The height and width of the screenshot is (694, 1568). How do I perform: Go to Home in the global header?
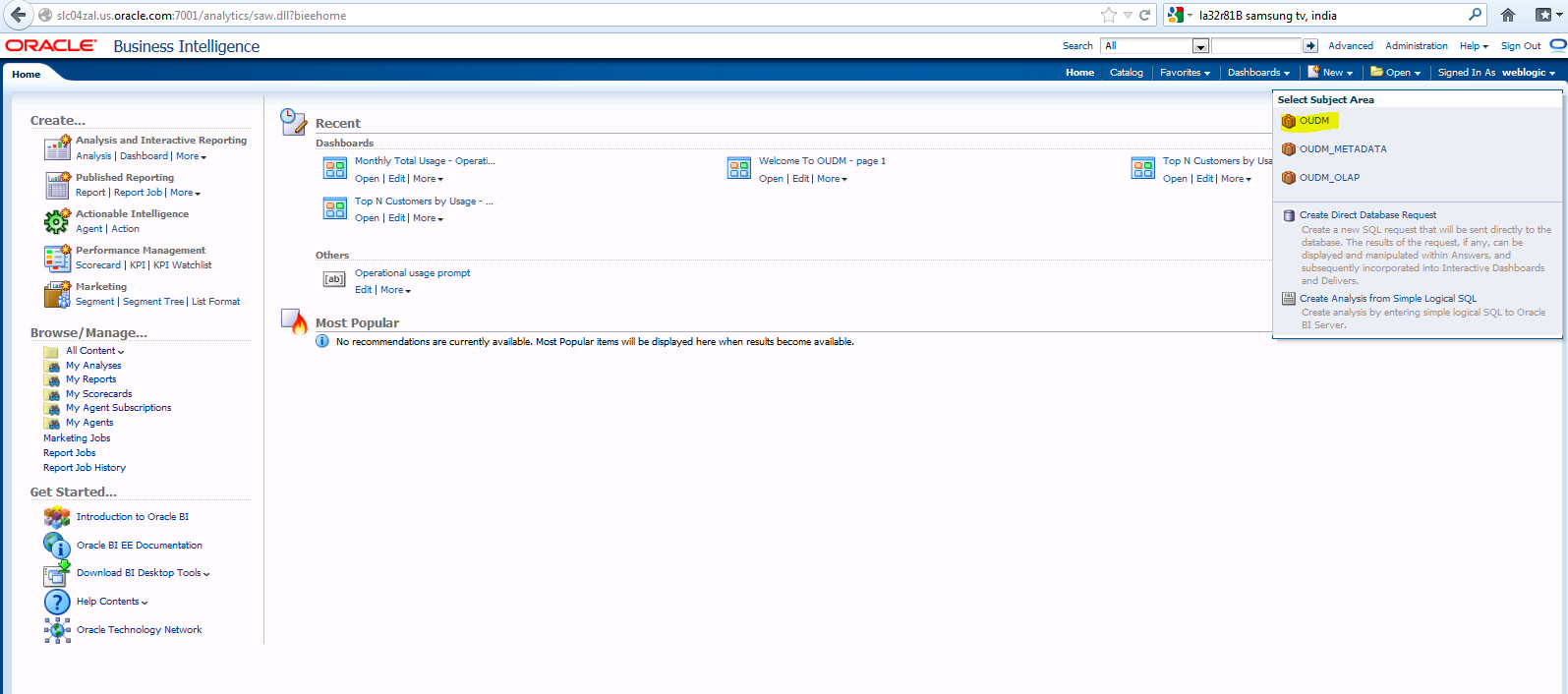[x=1079, y=73]
